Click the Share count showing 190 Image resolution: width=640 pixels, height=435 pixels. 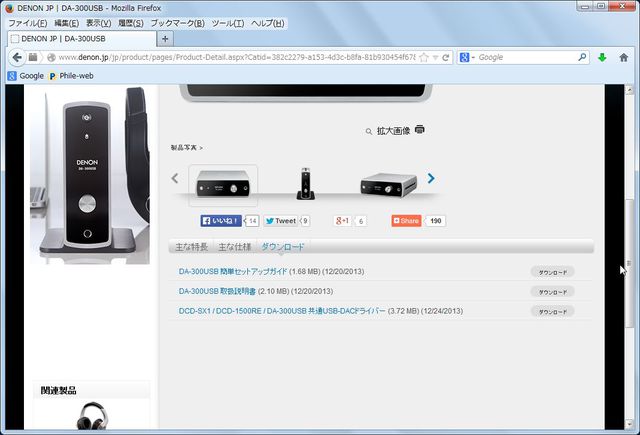click(436, 221)
